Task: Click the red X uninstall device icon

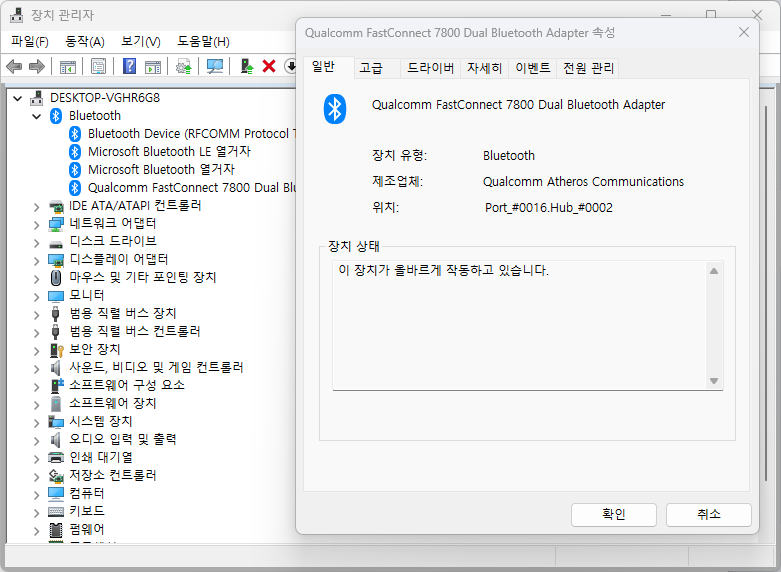Action: [269, 66]
